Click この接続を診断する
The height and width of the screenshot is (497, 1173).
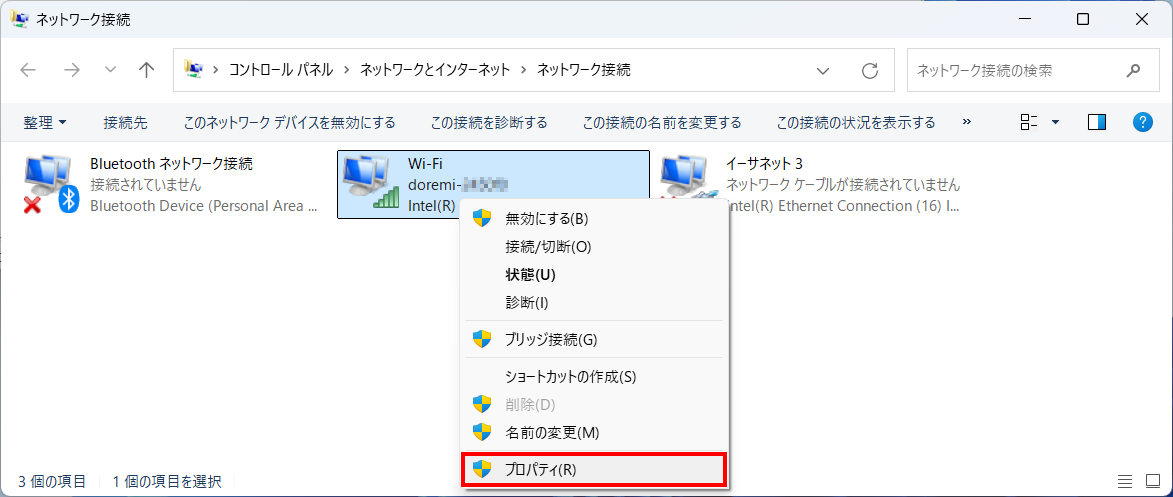489,122
